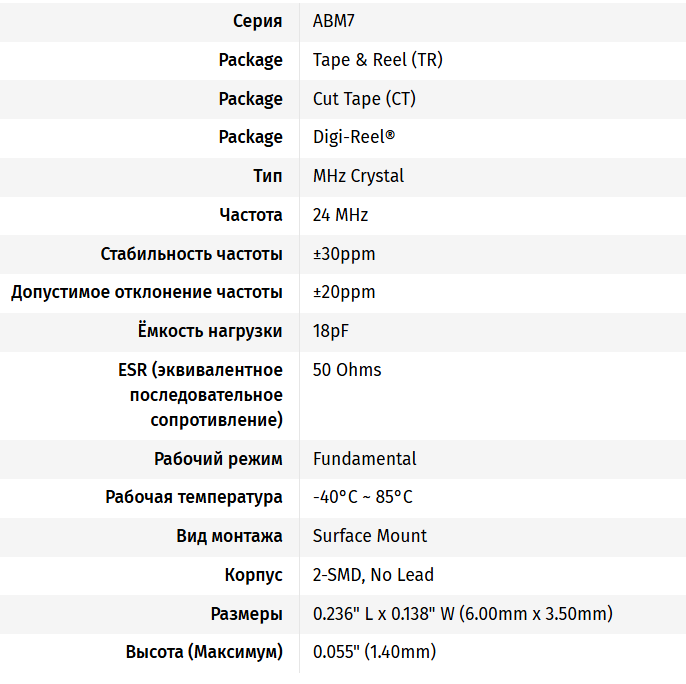Click the MHz Crystal type value
686x684 pixels.
point(358,176)
